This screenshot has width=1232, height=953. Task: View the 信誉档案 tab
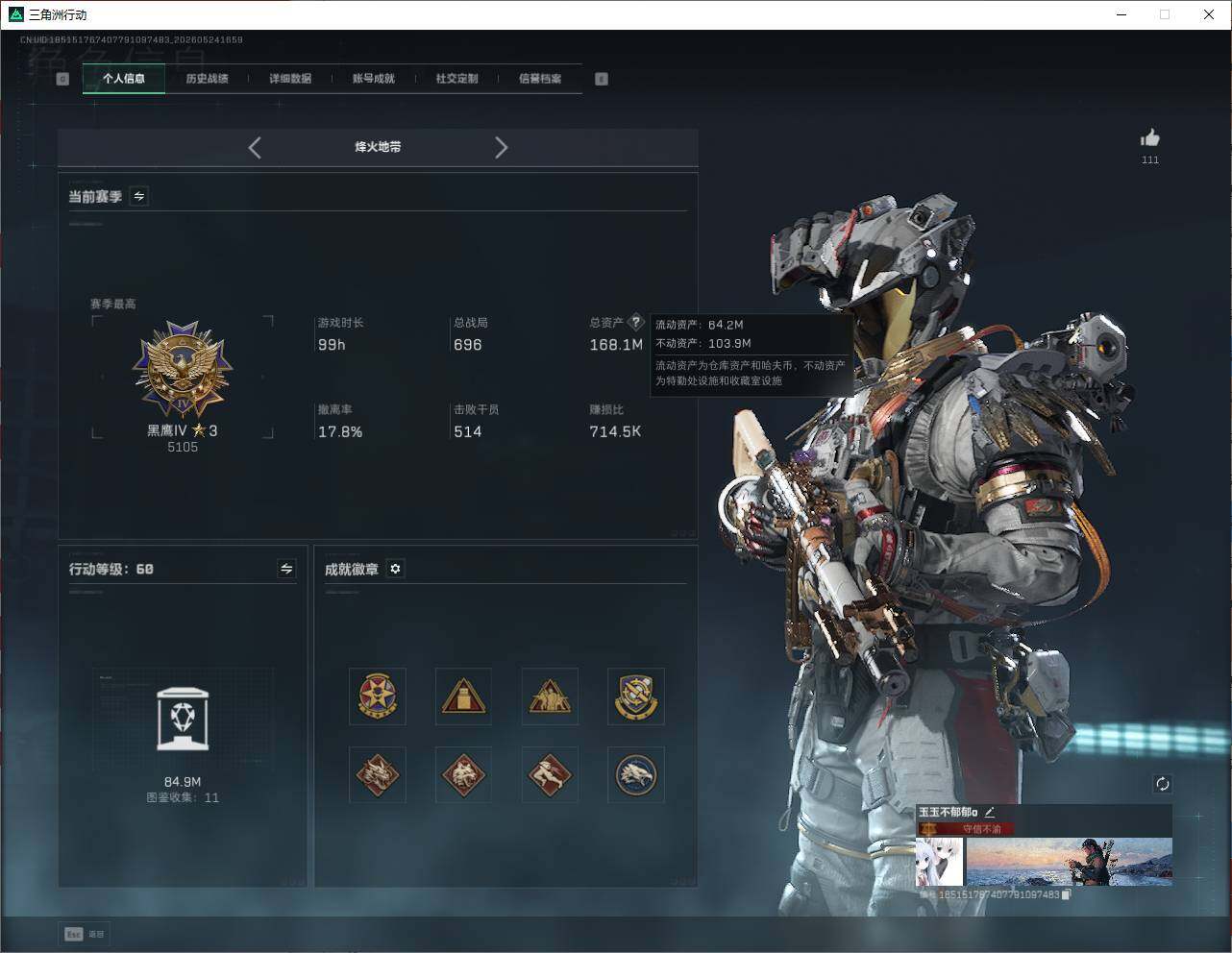click(540, 79)
